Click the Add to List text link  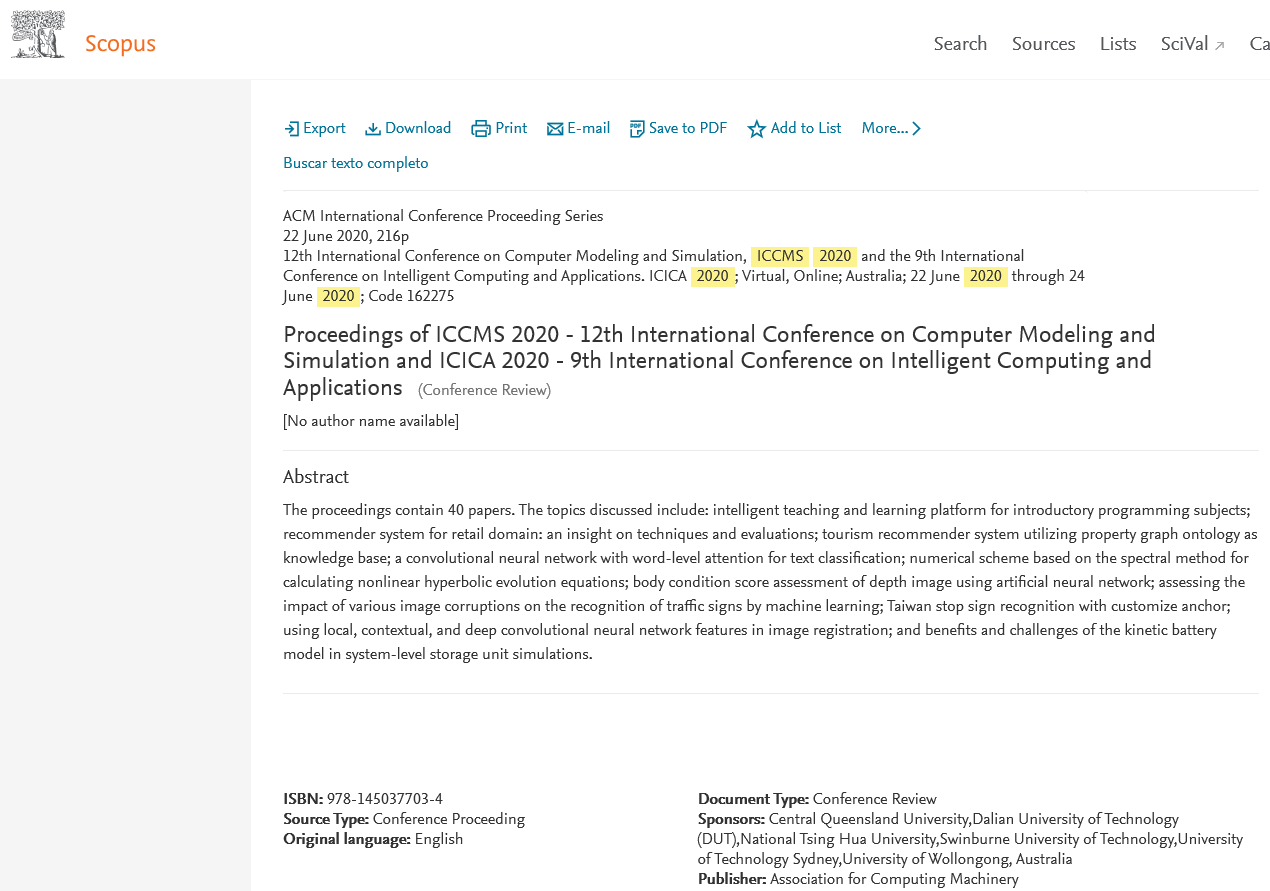[806, 128]
